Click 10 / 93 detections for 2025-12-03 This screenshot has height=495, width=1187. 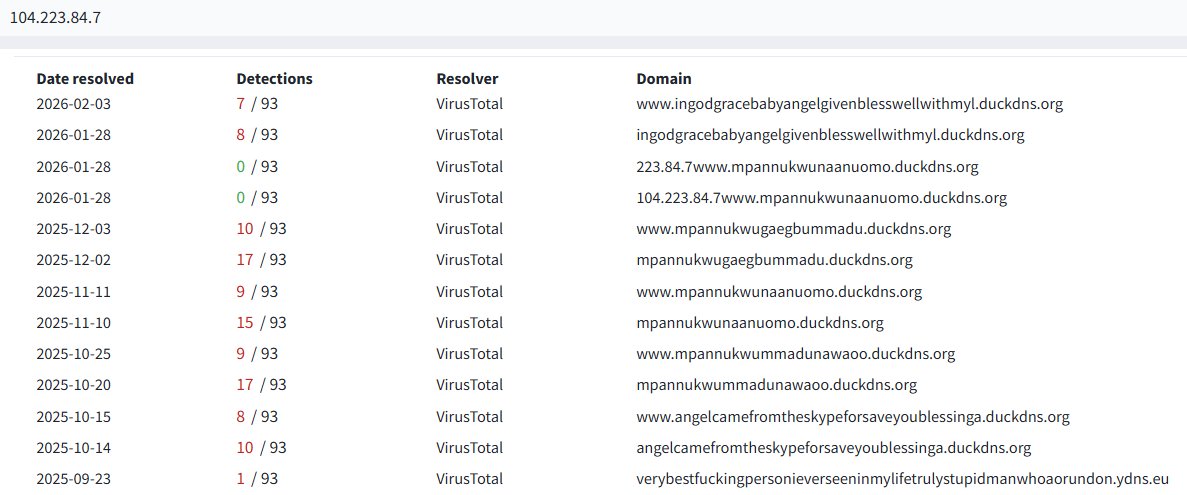[x=261, y=229]
